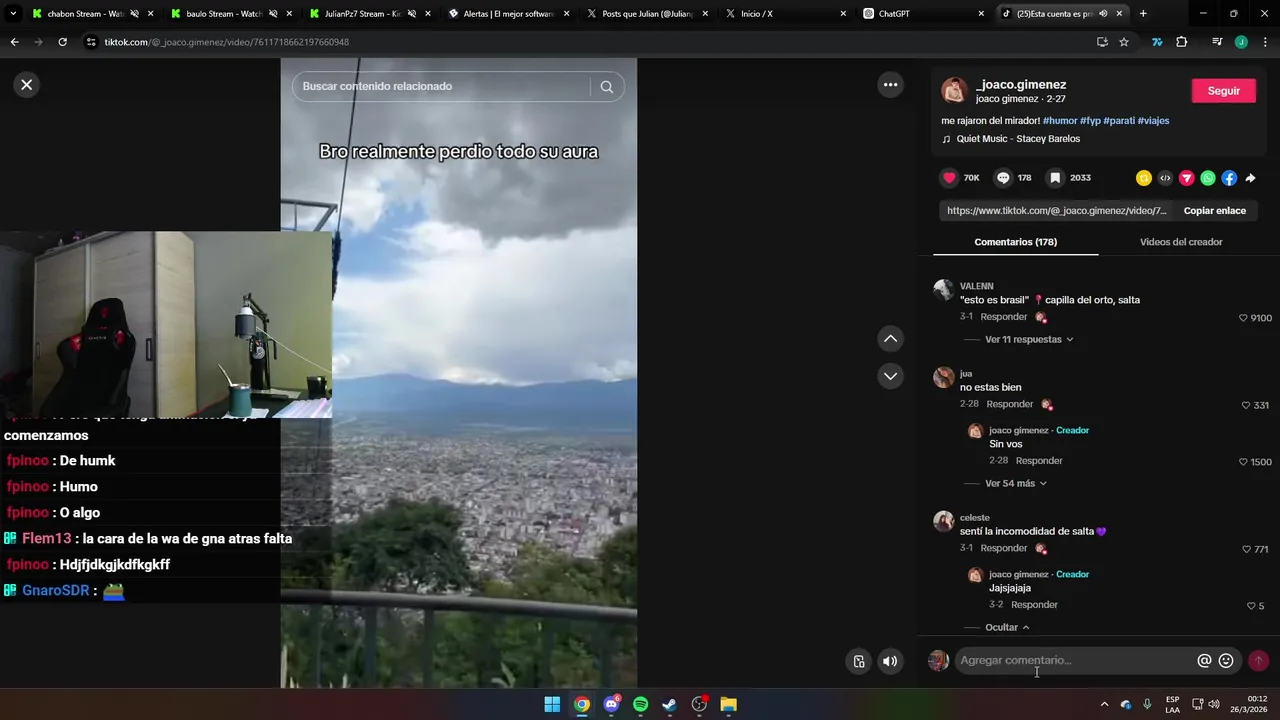The width and height of the screenshot is (1280, 720).
Task: Click the search magnifier in related content box
Action: click(x=606, y=87)
